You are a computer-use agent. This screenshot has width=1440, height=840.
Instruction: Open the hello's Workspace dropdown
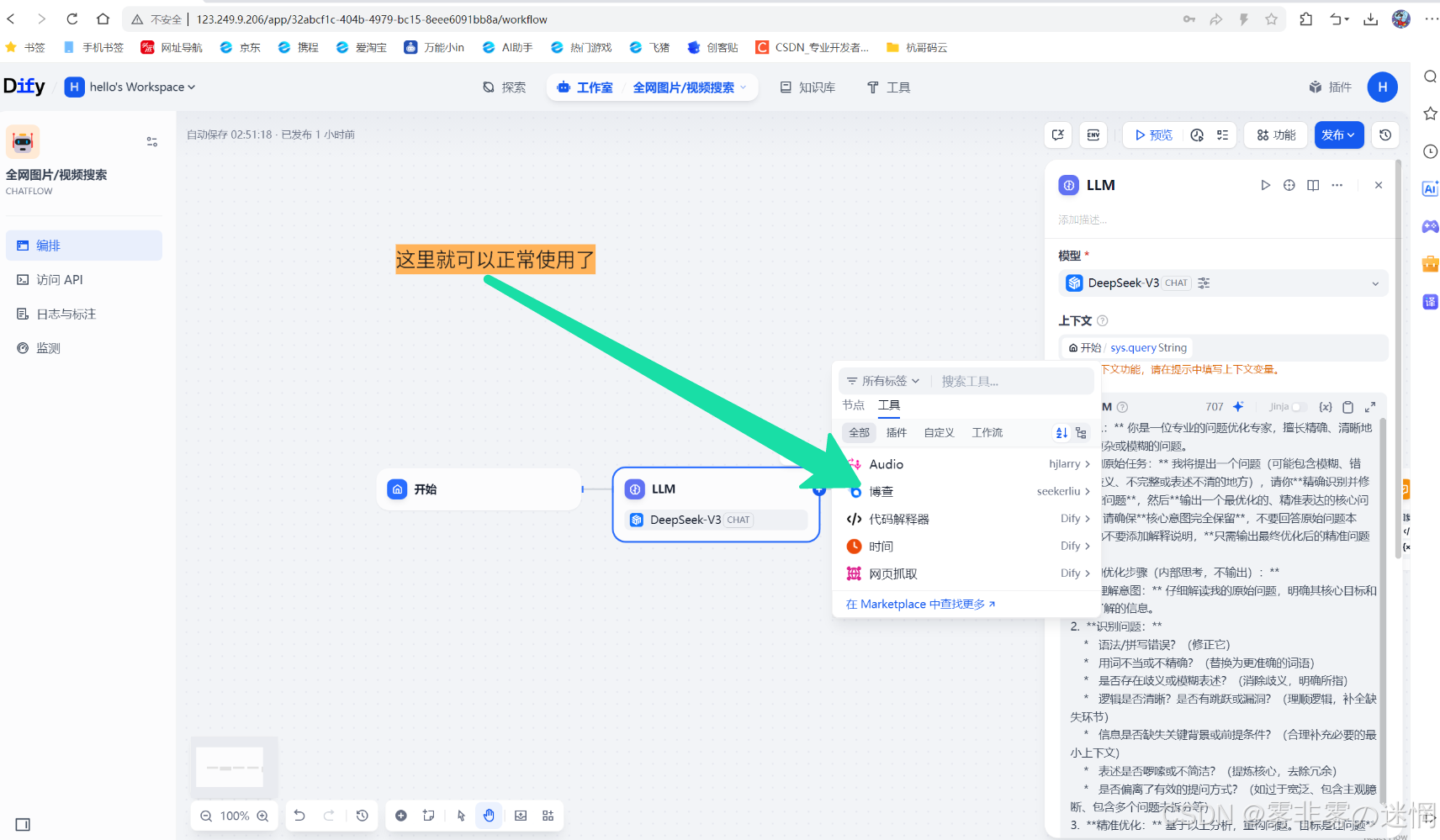point(130,87)
